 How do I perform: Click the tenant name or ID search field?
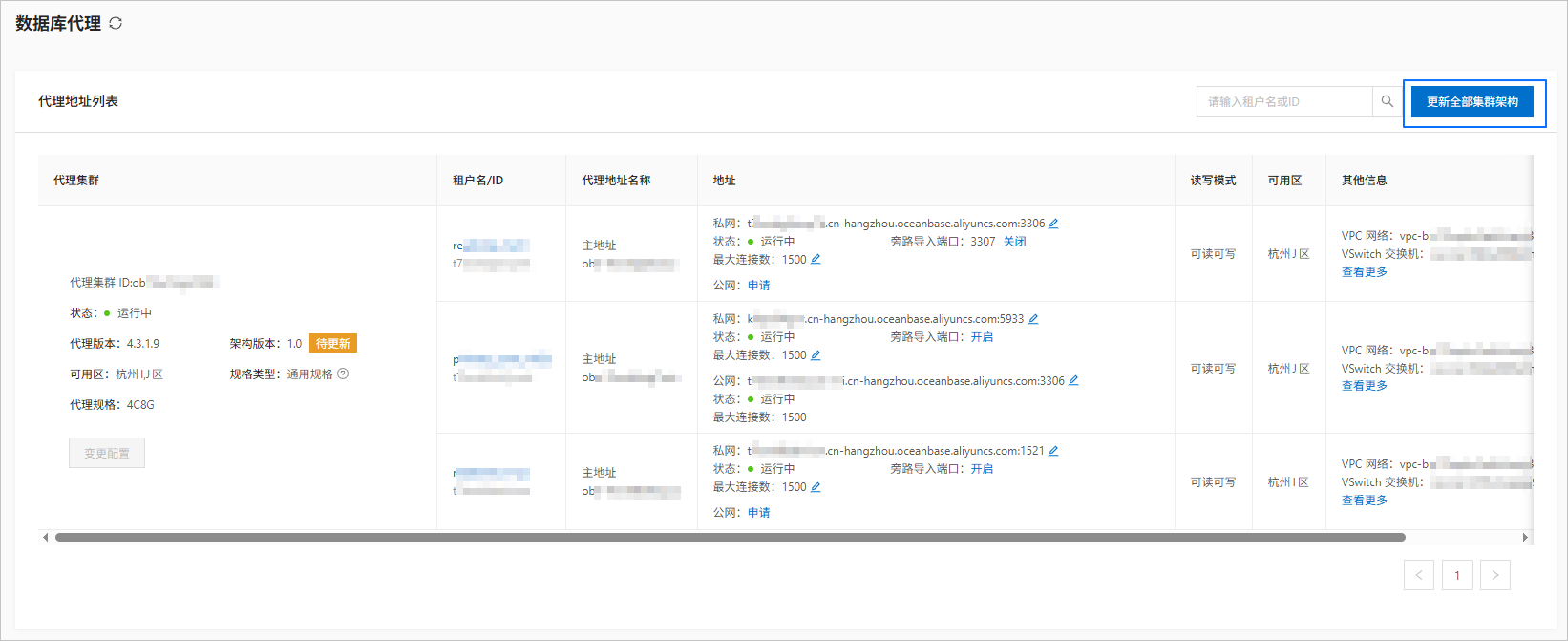(1284, 101)
